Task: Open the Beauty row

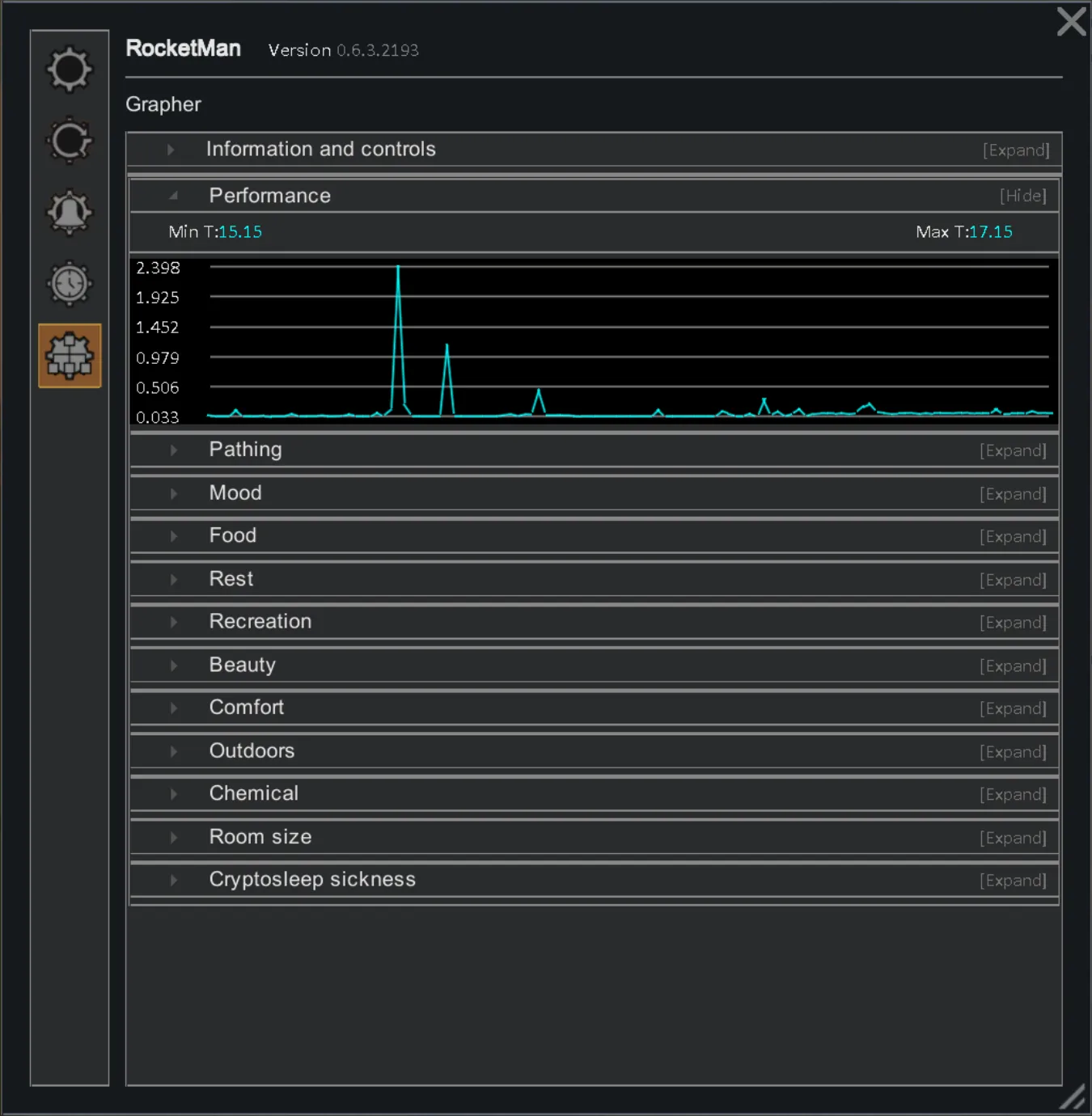Action: pos(242,665)
